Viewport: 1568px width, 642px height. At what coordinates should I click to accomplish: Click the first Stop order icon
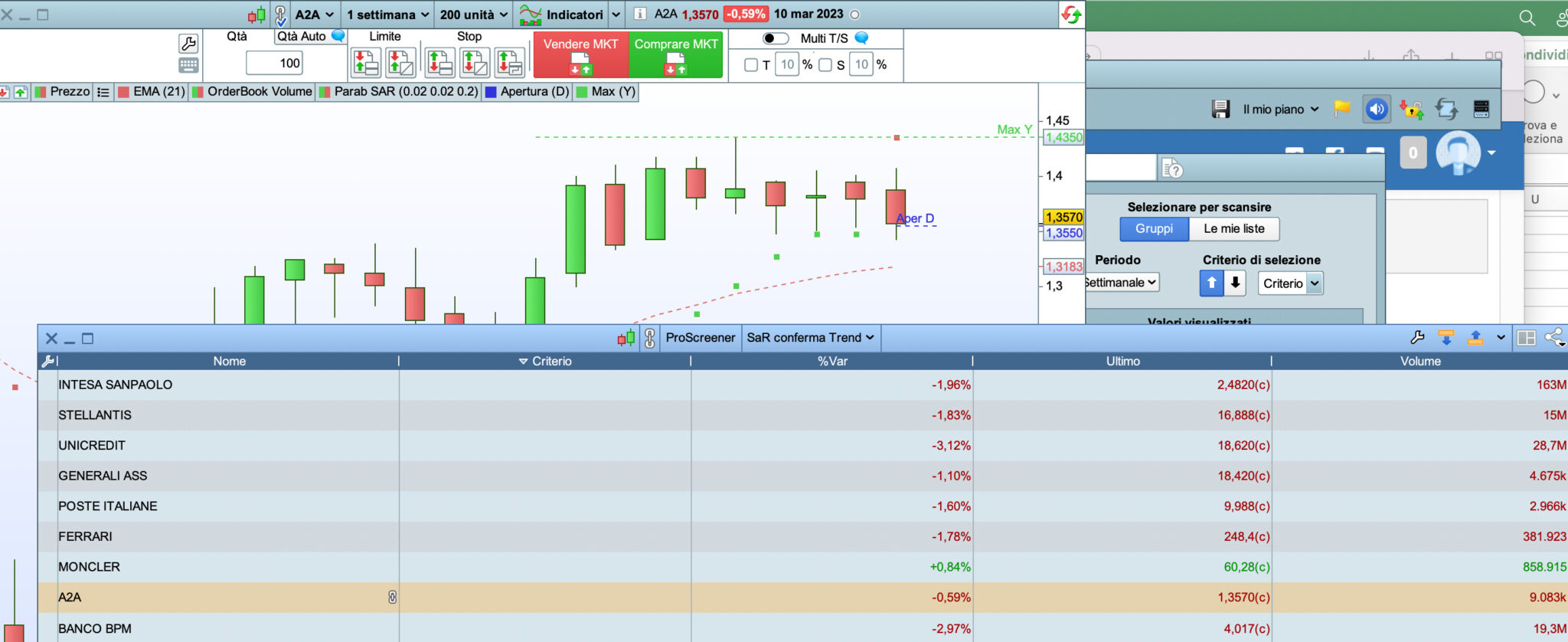(x=440, y=63)
